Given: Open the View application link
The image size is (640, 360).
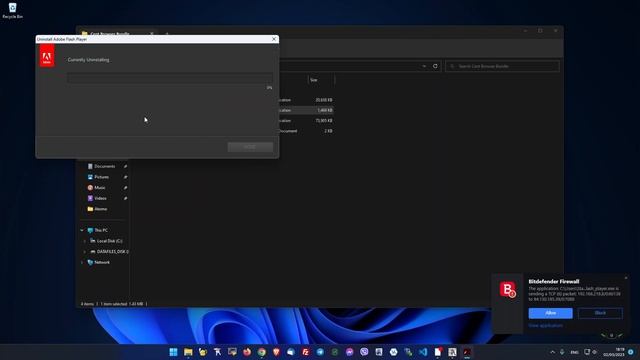Looking at the screenshot, I should (545, 325).
